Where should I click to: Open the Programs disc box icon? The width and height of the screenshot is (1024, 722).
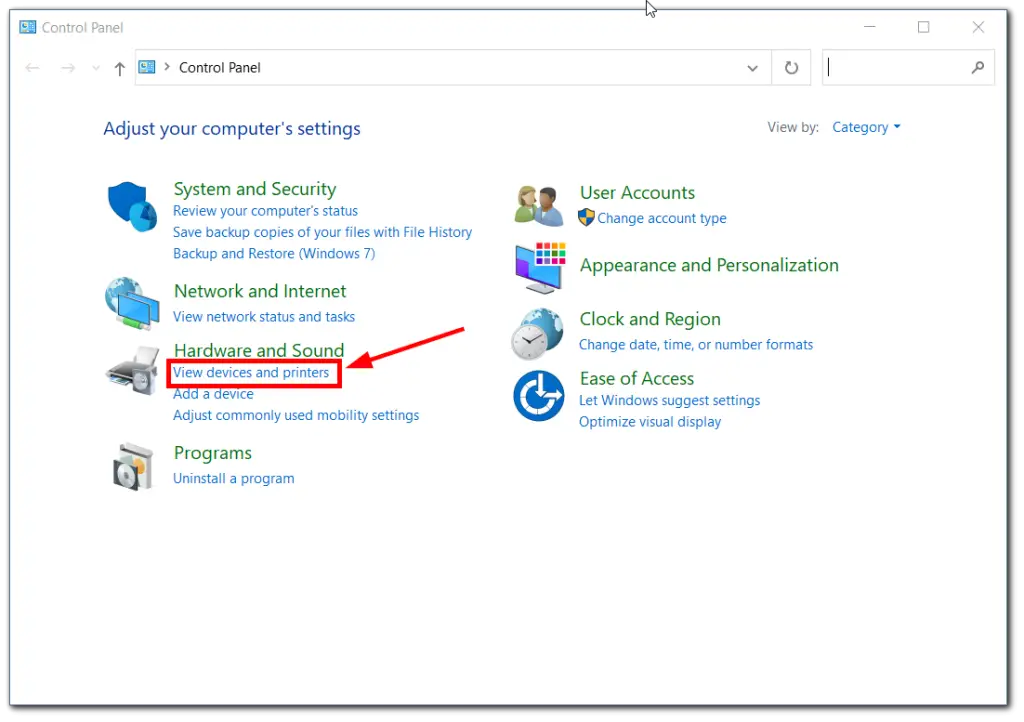coord(132,466)
